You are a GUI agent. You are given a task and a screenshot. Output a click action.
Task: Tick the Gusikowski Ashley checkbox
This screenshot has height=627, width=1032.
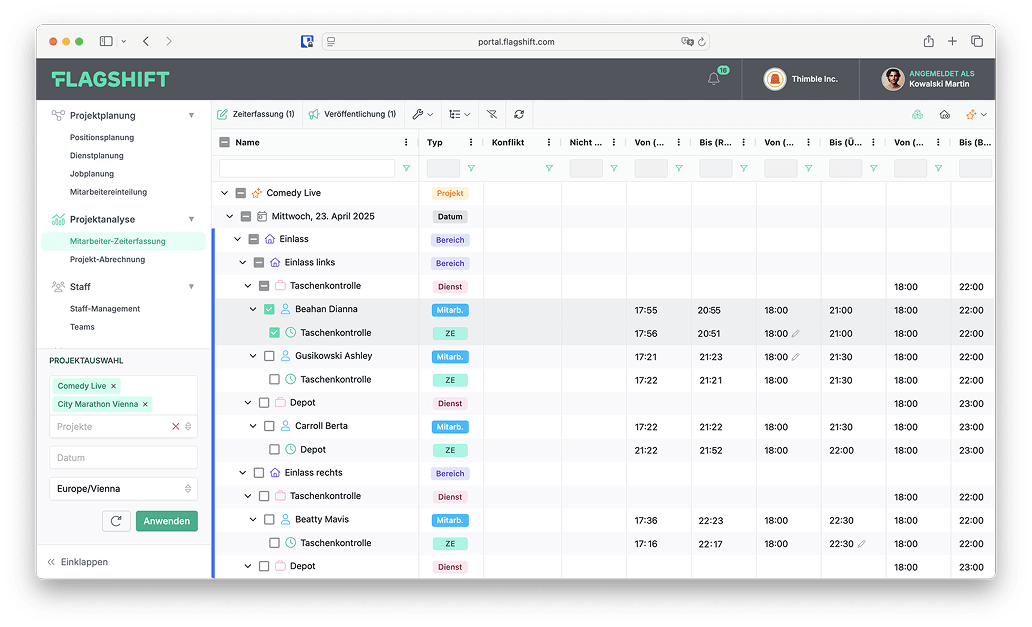point(269,356)
